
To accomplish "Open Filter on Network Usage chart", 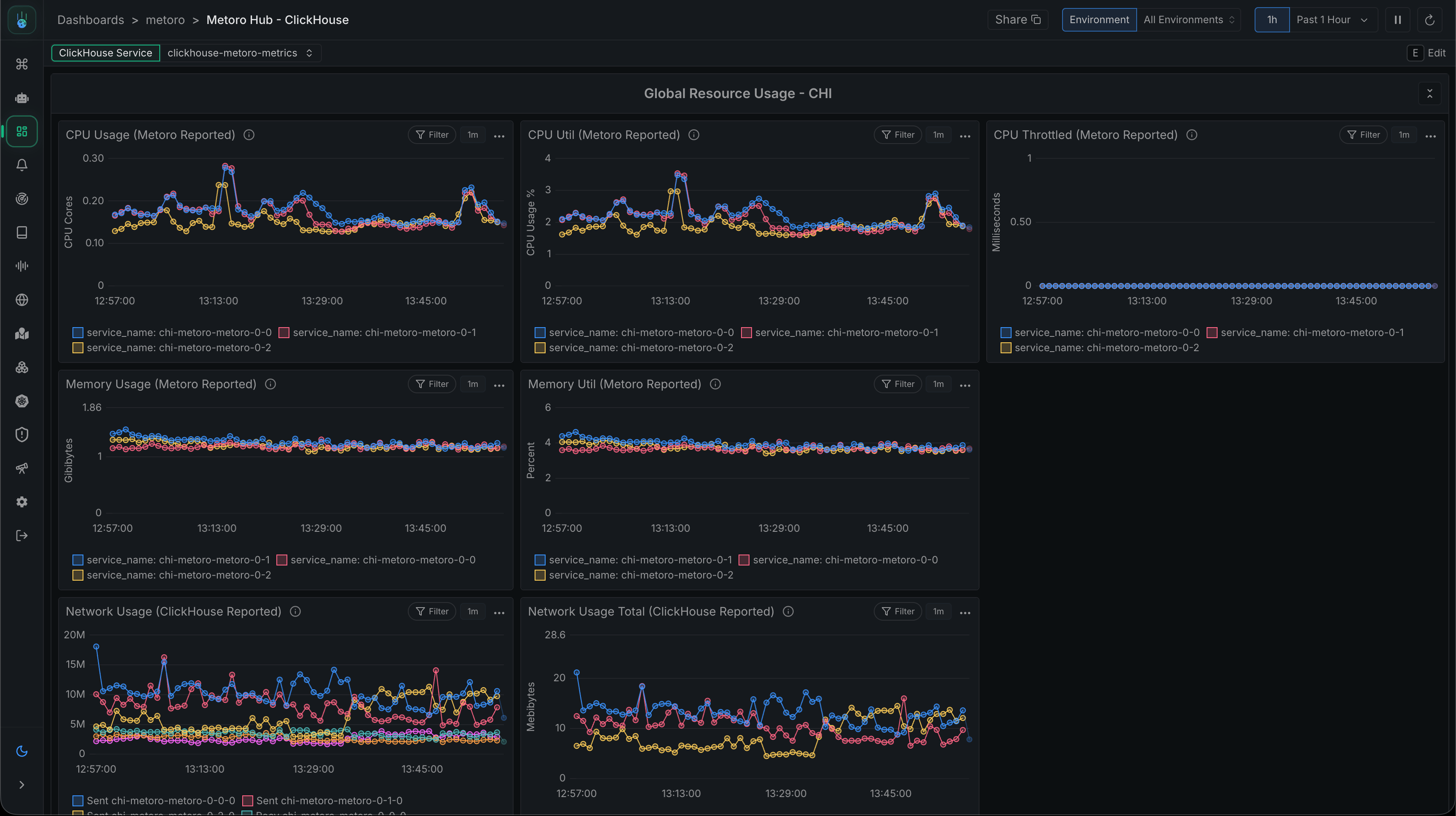I will [x=432, y=611].
